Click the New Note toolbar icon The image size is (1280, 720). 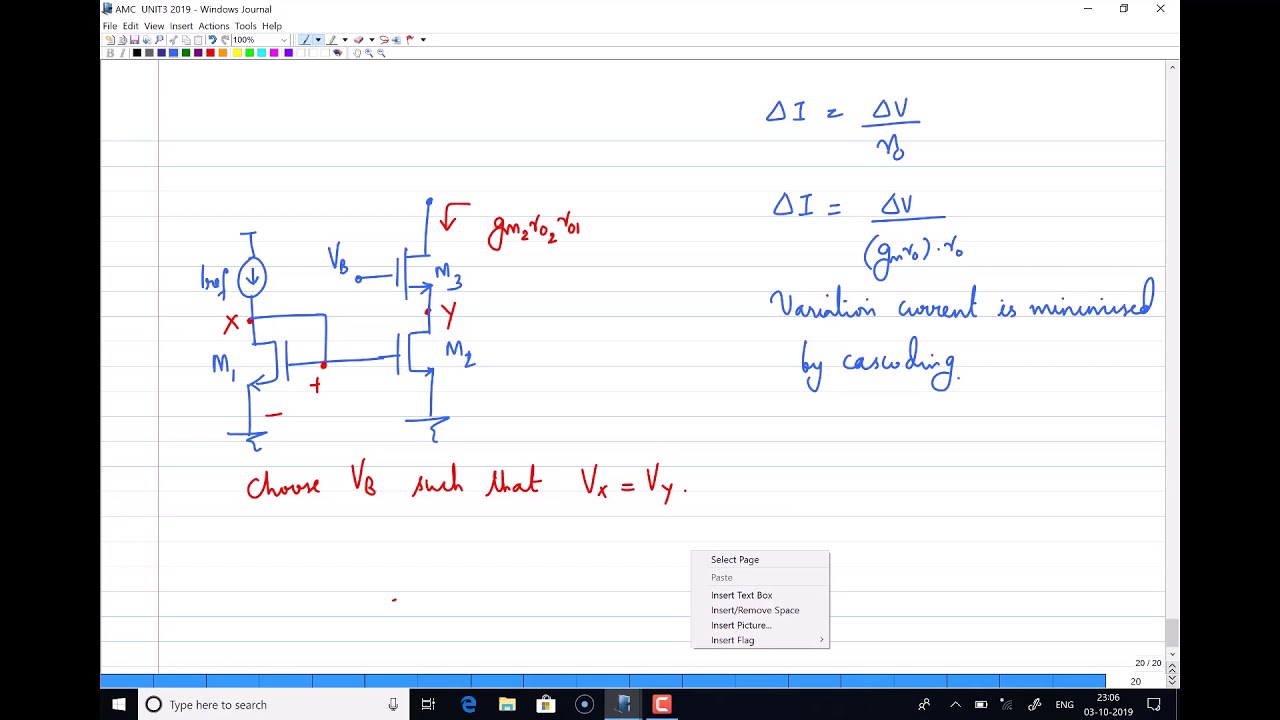[x=110, y=40]
